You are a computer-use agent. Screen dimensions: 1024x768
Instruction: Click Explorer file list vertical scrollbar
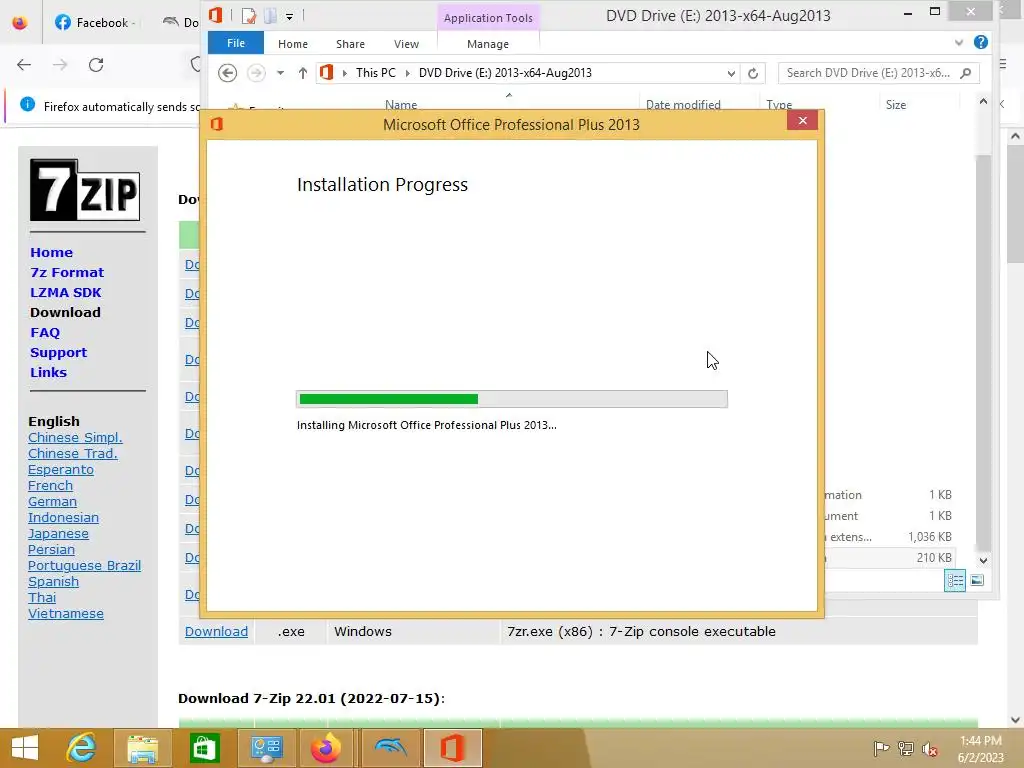coord(983,353)
